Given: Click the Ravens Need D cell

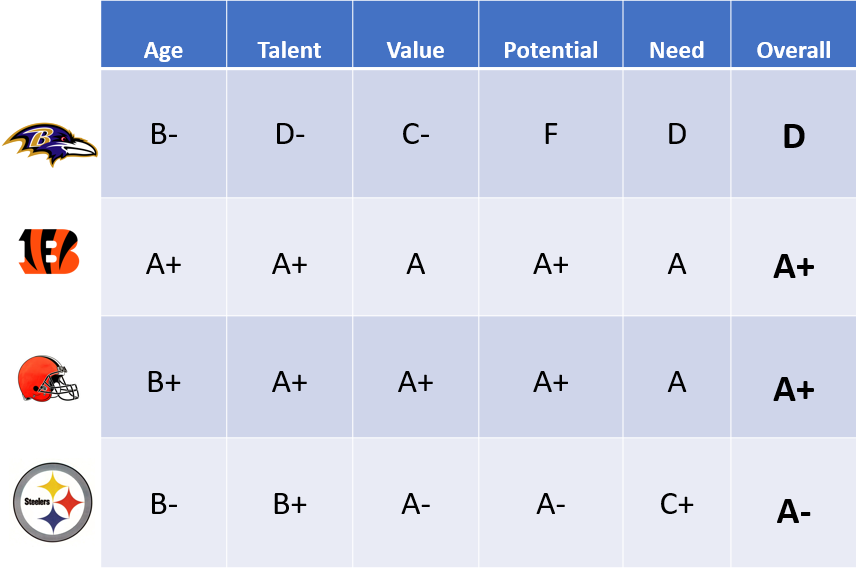Looking at the screenshot, I should pyautogui.click(x=676, y=133).
